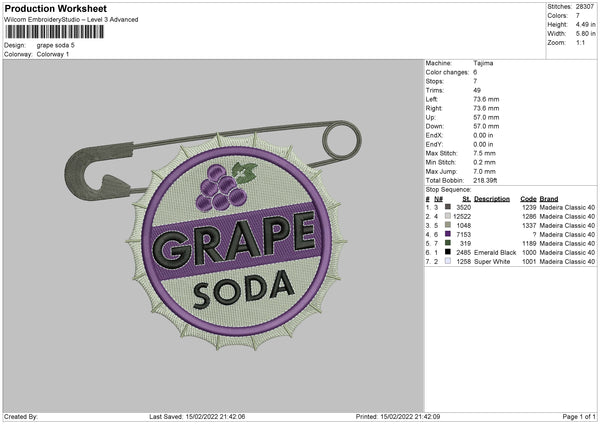Click the 'Printed: 15/02/2022 21:42:09' text
Image resolution: width=600 pixels, height=424 pixels.
pos(398,416)
